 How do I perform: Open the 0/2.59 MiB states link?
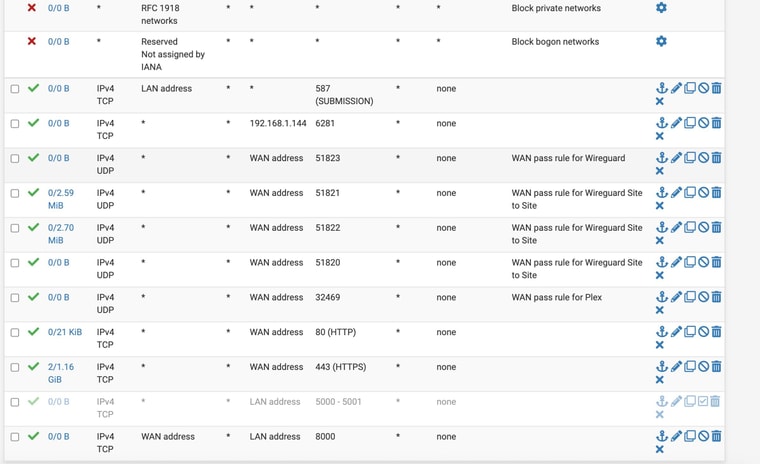(61, 199)
